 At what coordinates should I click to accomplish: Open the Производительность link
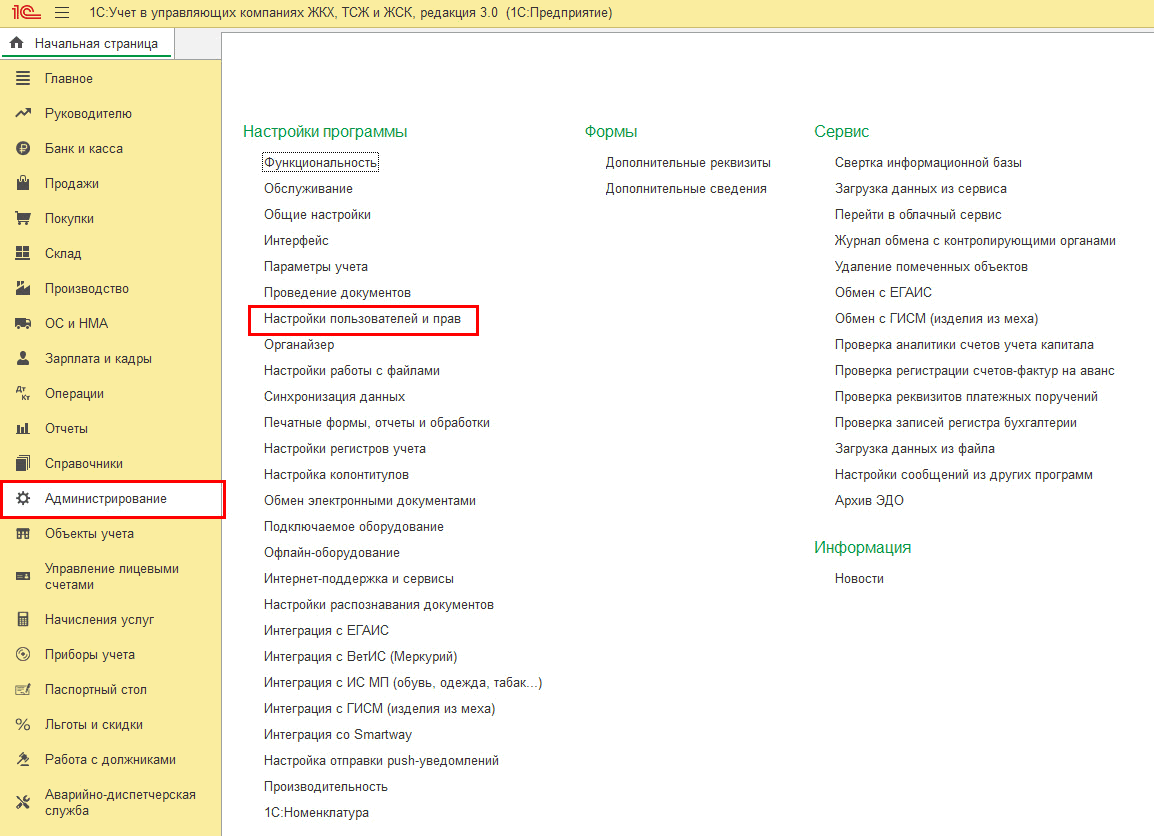(x=325, y=787)
